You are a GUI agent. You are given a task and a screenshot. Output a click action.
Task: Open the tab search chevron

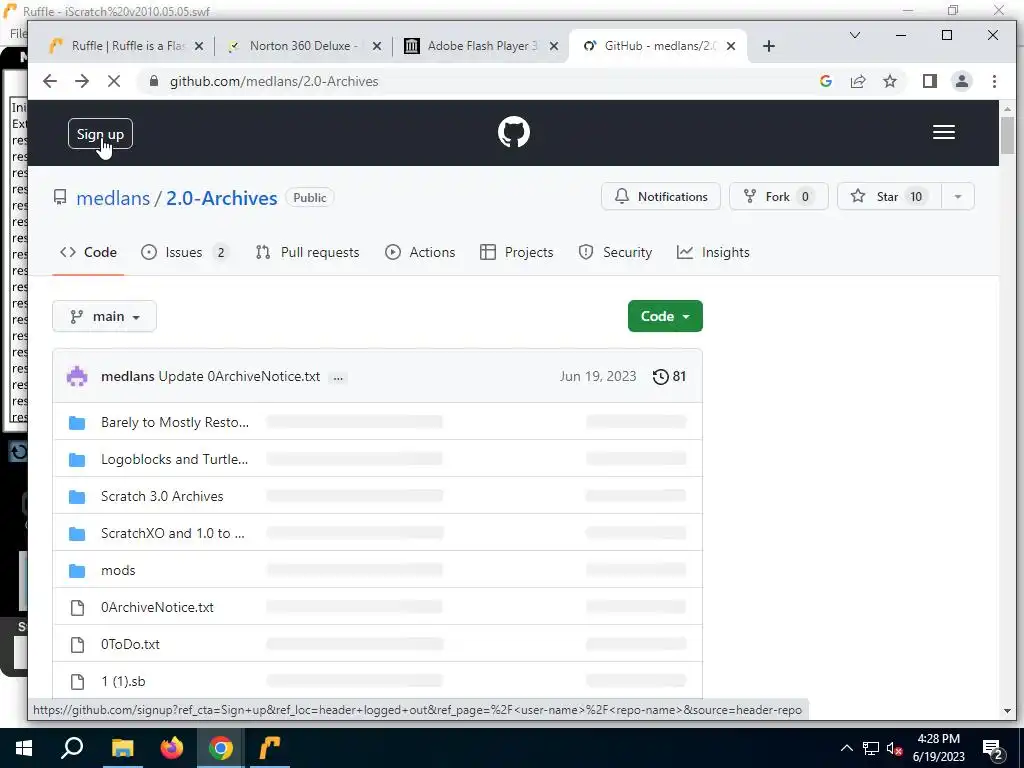coord(854,35)
